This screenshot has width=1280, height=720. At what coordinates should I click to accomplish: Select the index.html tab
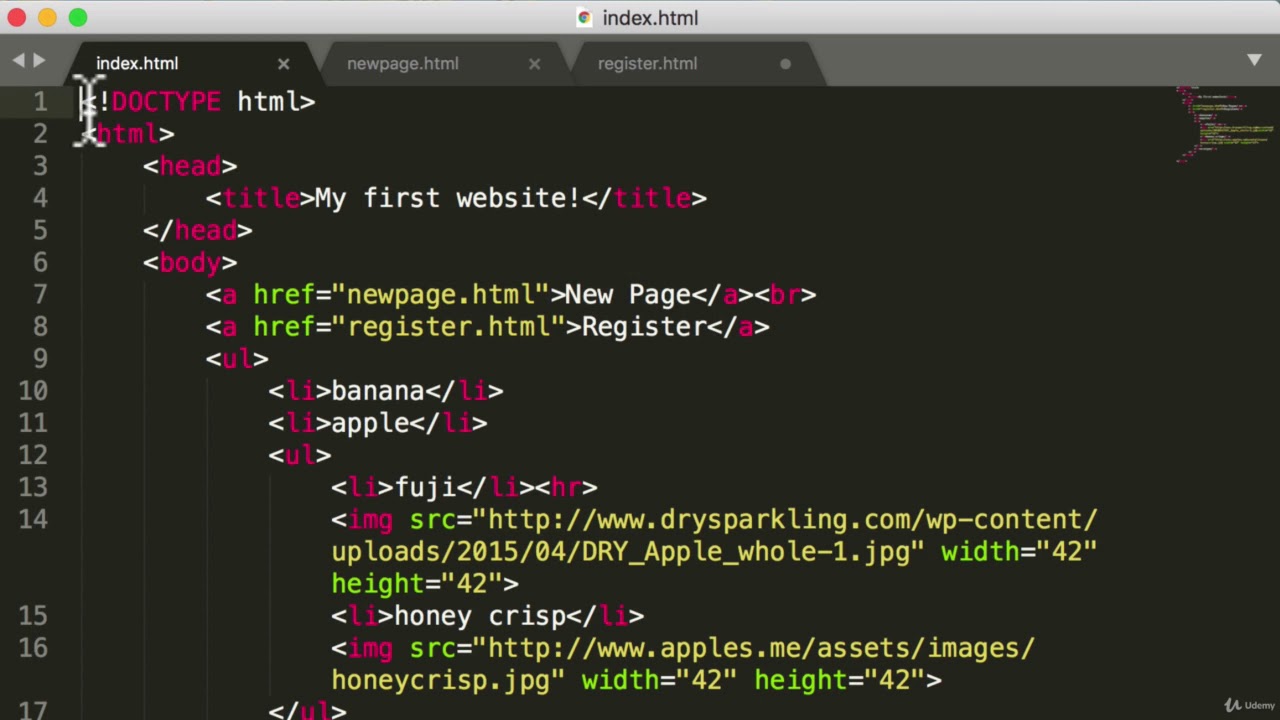137,63
